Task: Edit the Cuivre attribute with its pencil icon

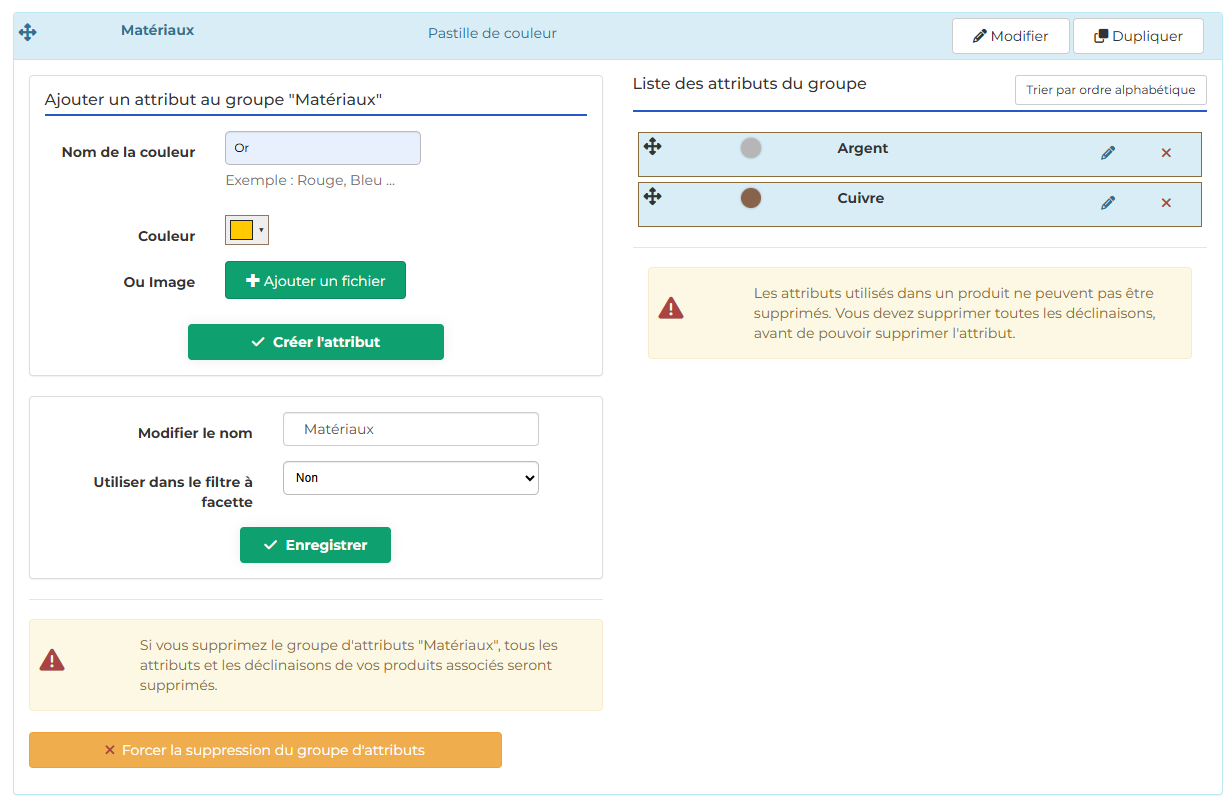Action: 1108,203
